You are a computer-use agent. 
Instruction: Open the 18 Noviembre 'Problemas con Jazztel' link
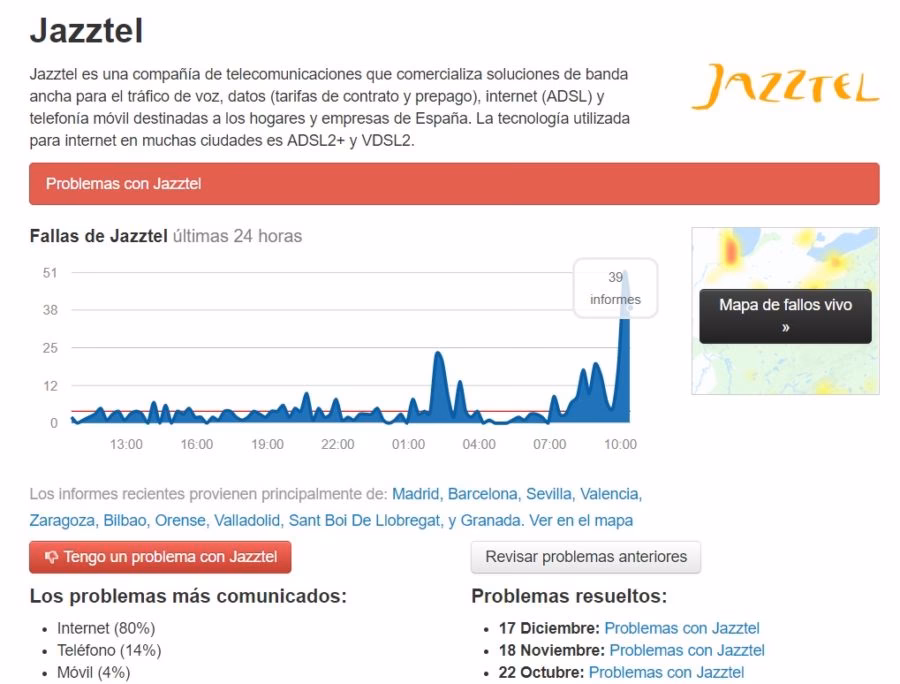tap(687, 651)
